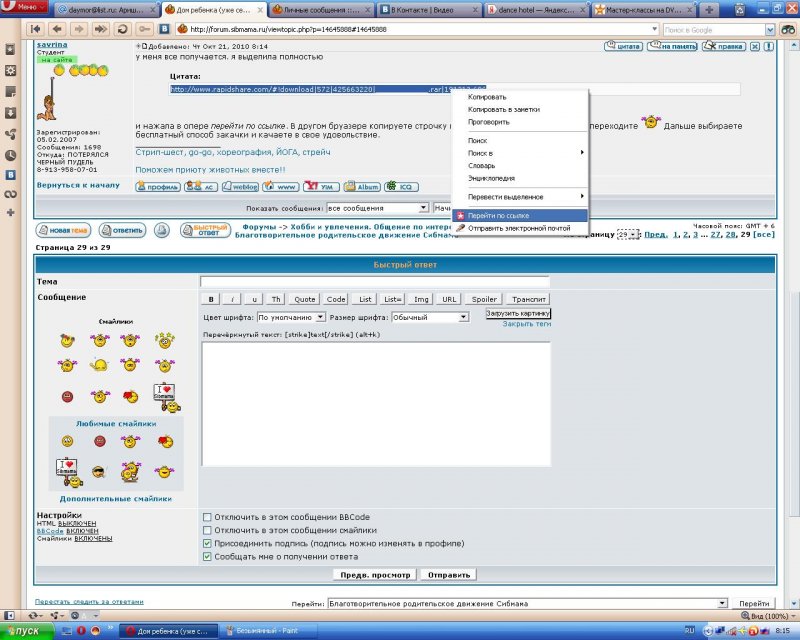
Task: Open the binoculars icon beside Google search
Action: pyautogui.click(x=788, y=30)
